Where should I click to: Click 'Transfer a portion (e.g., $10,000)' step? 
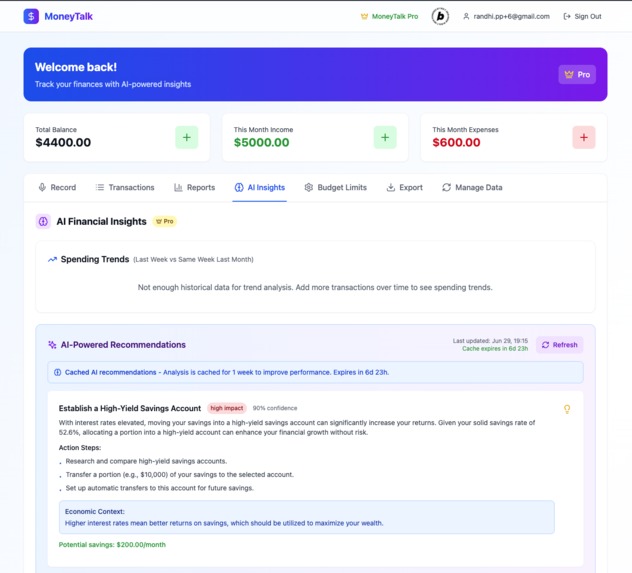point(180,475)
